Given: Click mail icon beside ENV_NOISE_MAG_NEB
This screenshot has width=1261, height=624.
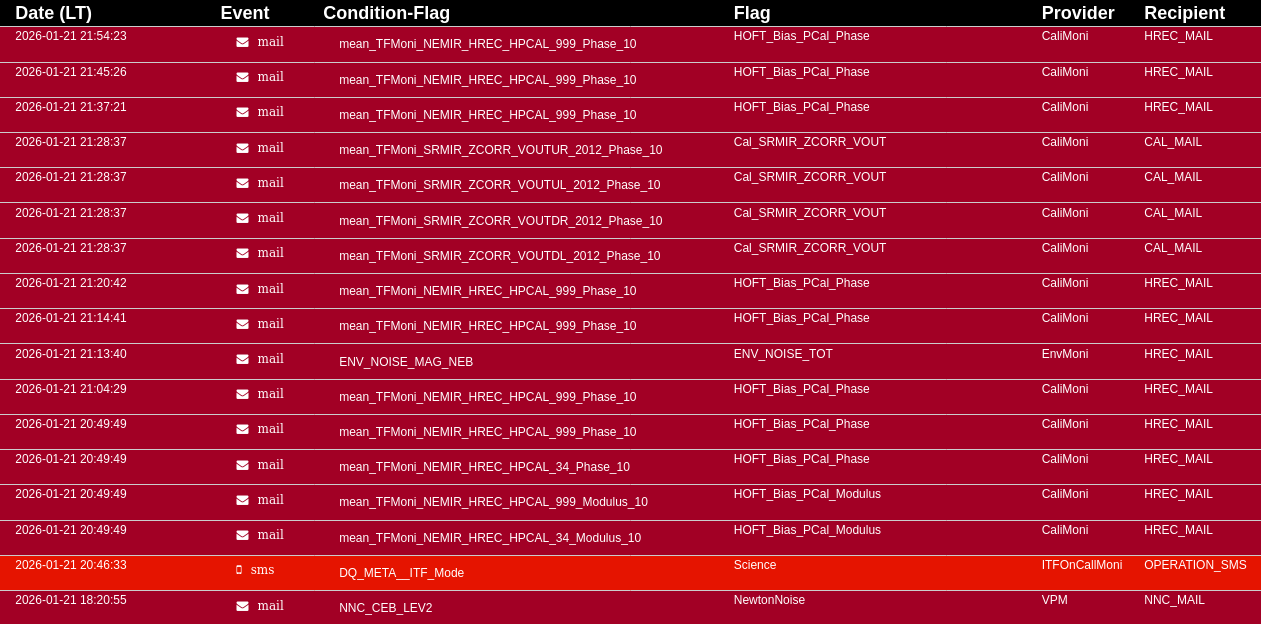Looking at the screenshot, I should [242, 359].
